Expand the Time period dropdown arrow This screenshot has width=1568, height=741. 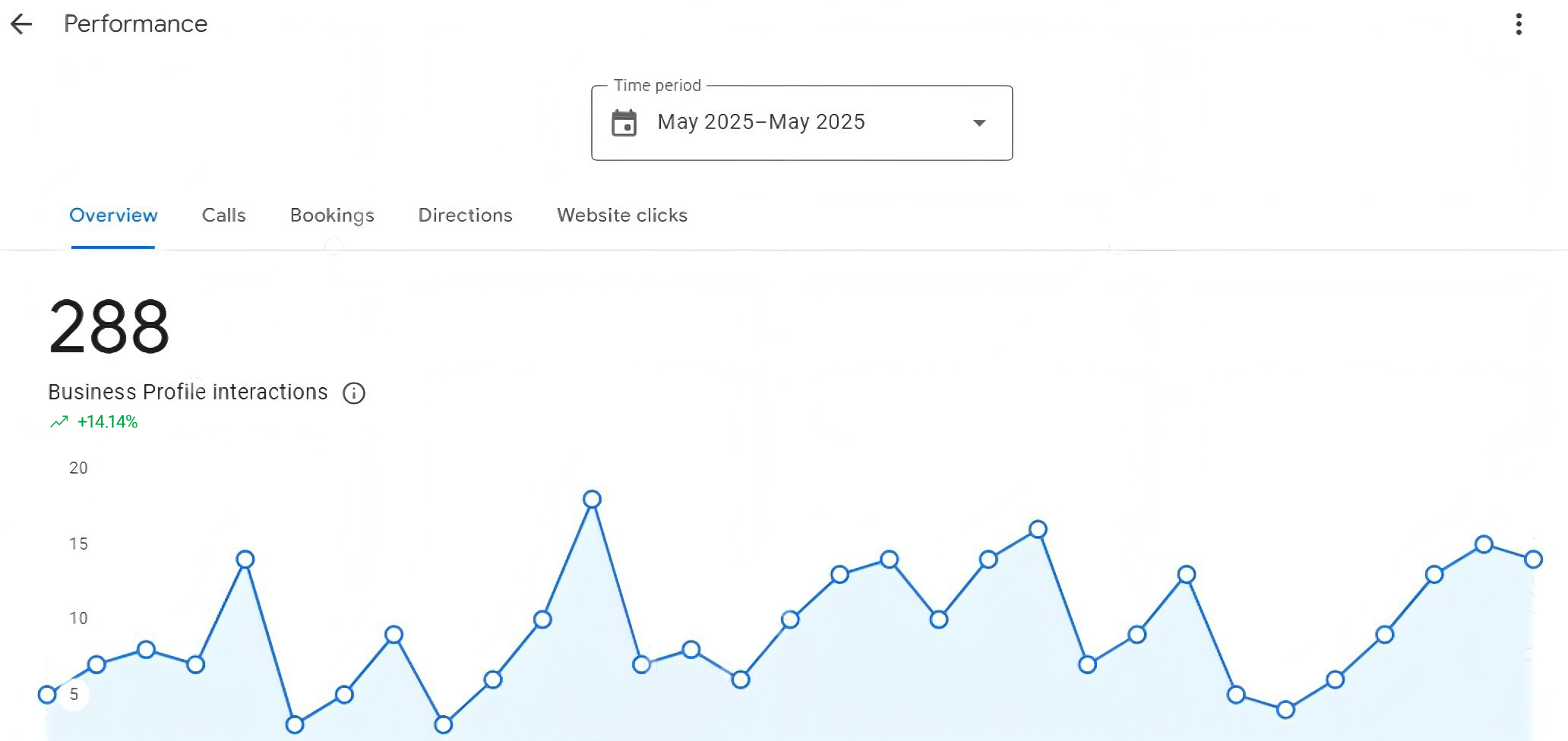pos(979,123)
